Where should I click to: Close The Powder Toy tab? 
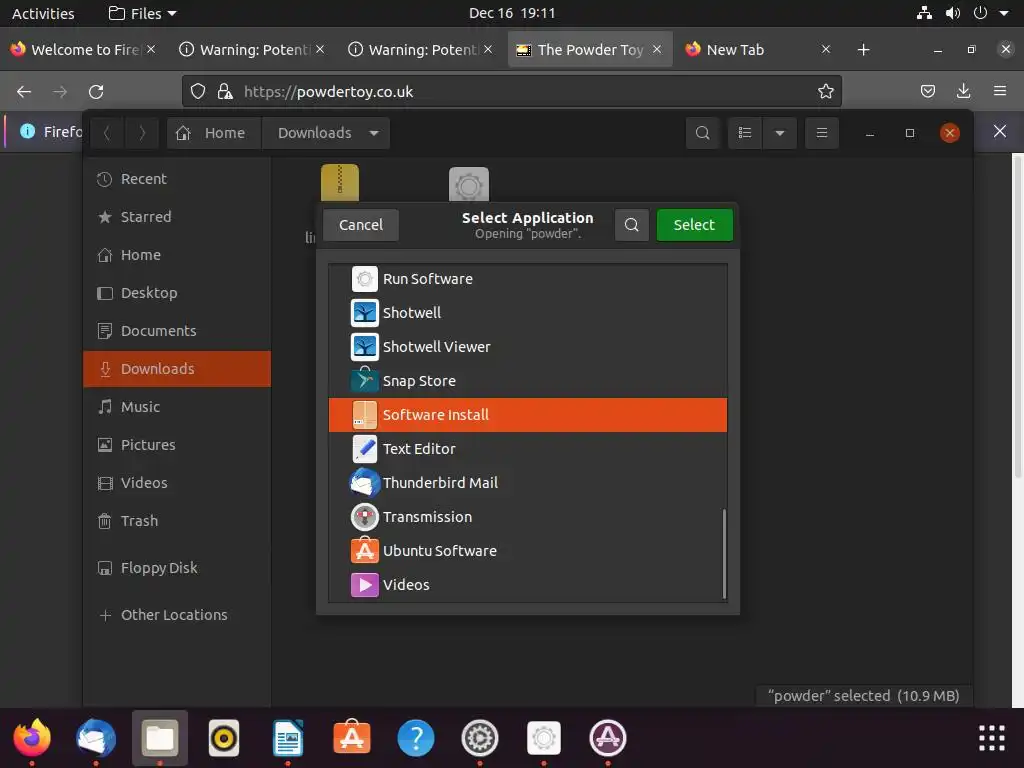pyautogui.click(x=657, y=49)
